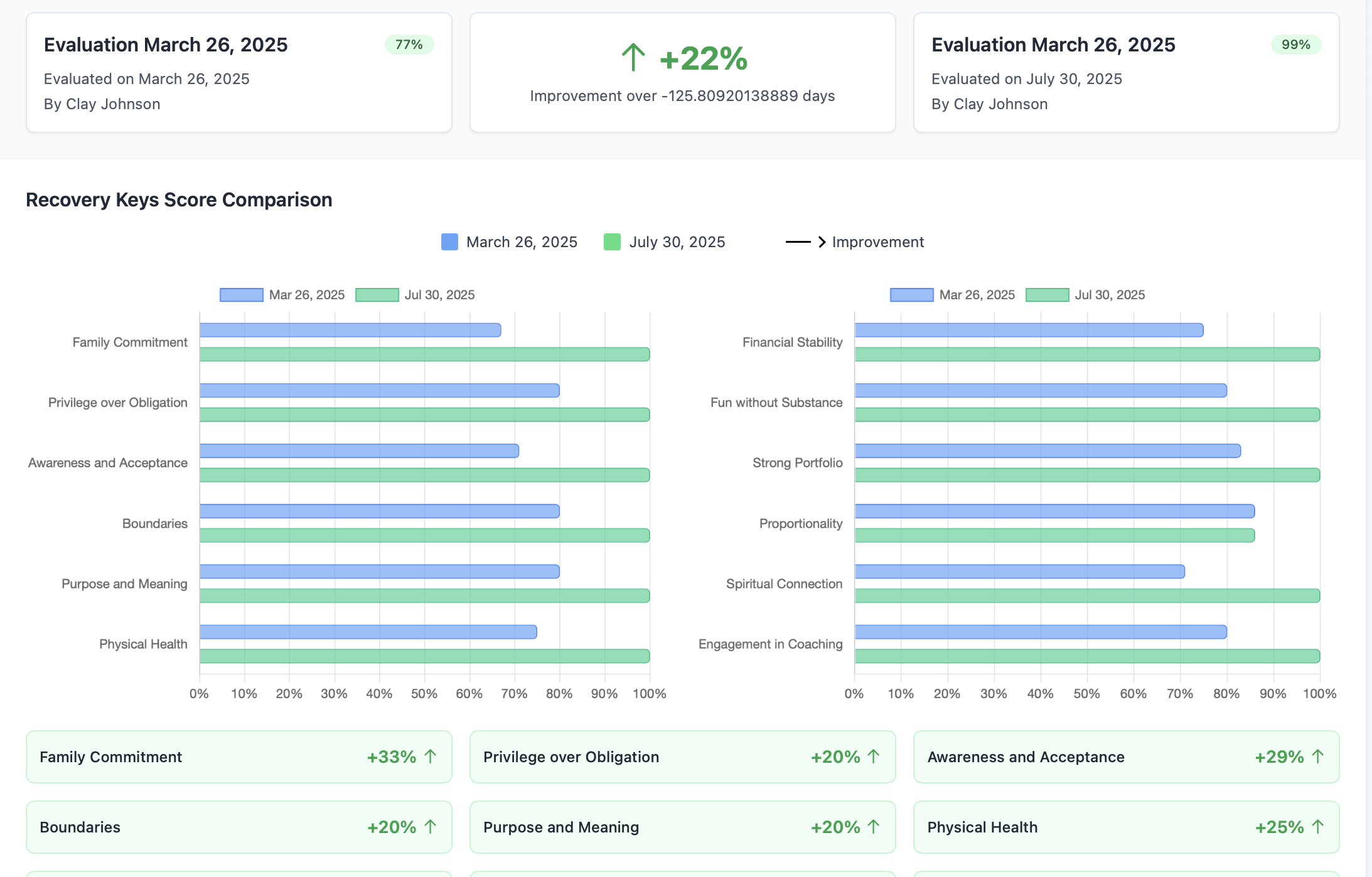1372x877 pixels.
Task: Click the green Proportionality July bar
Action: tap(1054, 535)
